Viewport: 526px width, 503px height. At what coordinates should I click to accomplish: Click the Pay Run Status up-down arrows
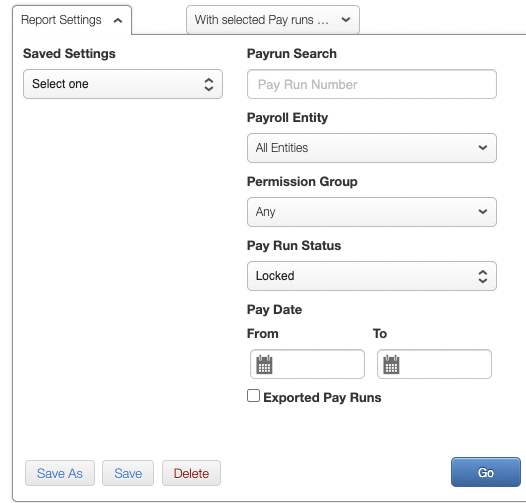tap(482, 276)
